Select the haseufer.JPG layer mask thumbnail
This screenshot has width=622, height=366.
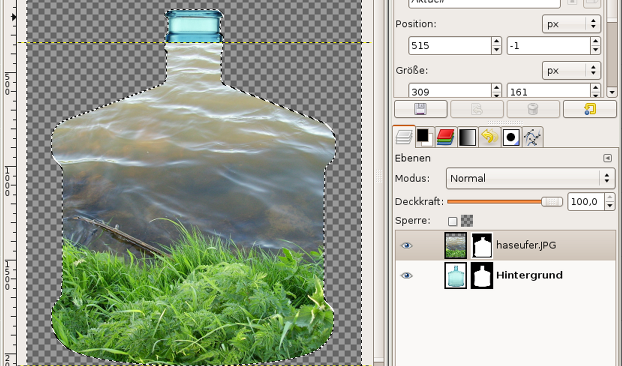point(482,245)
